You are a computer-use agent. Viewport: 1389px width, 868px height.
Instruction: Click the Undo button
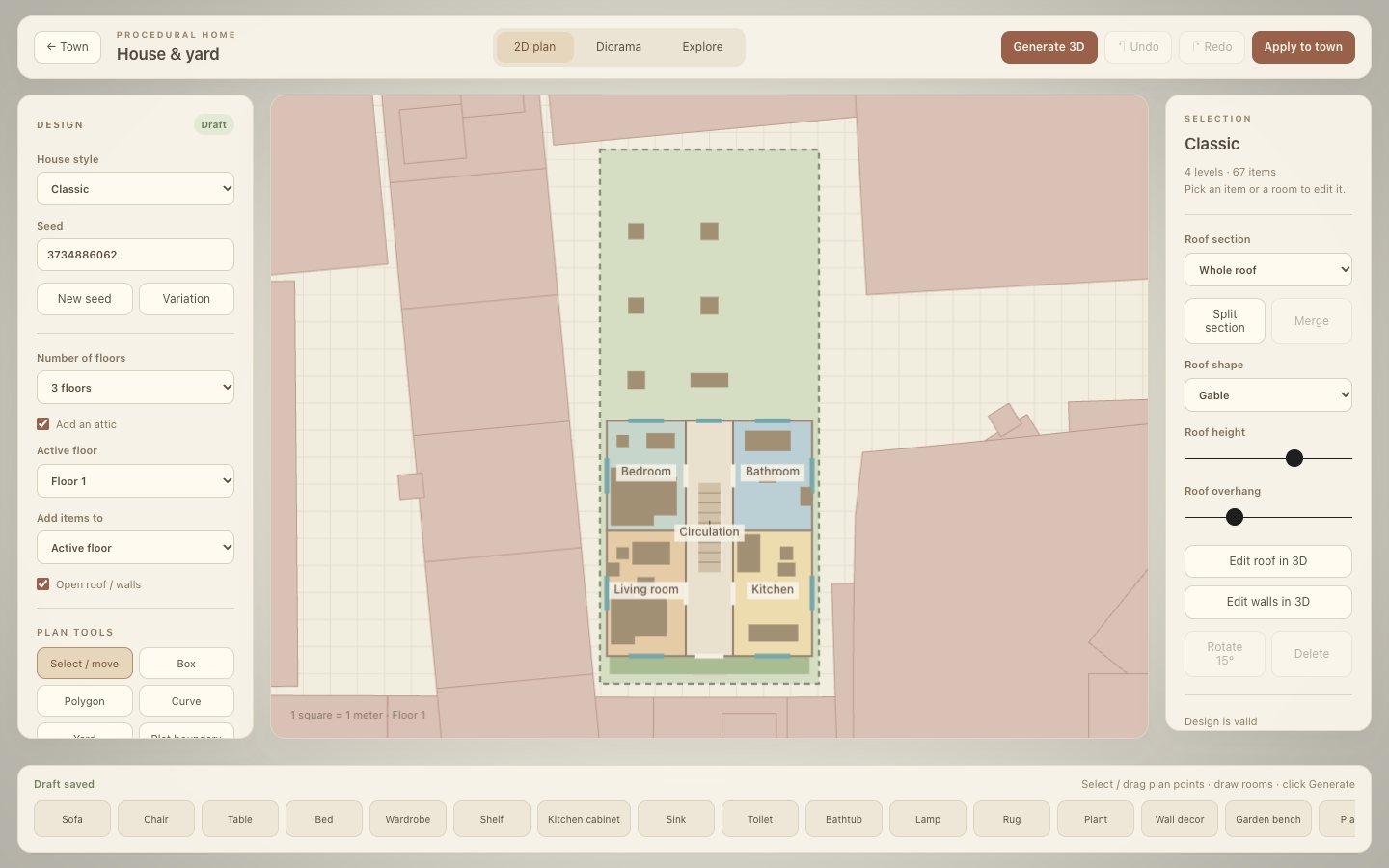point(1138,47)
